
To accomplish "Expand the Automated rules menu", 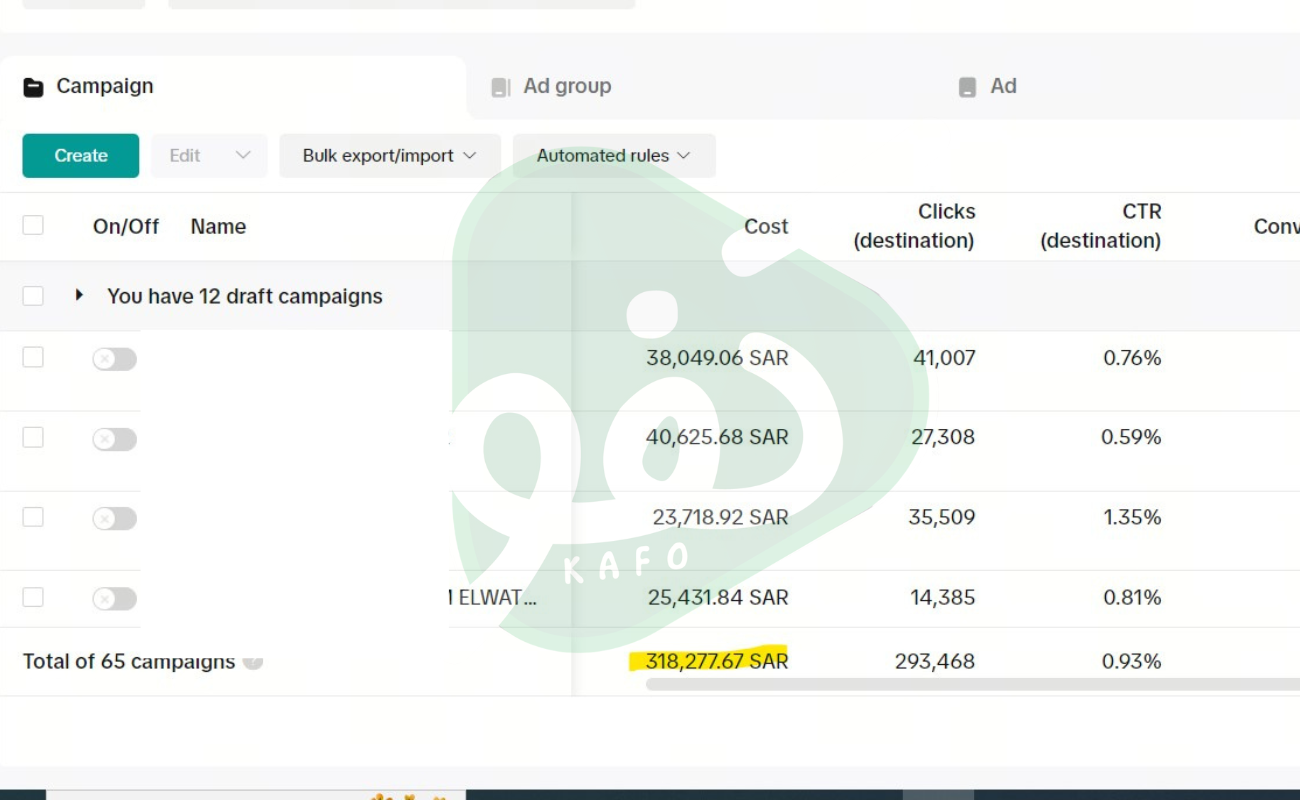I will tap(613, 156).
